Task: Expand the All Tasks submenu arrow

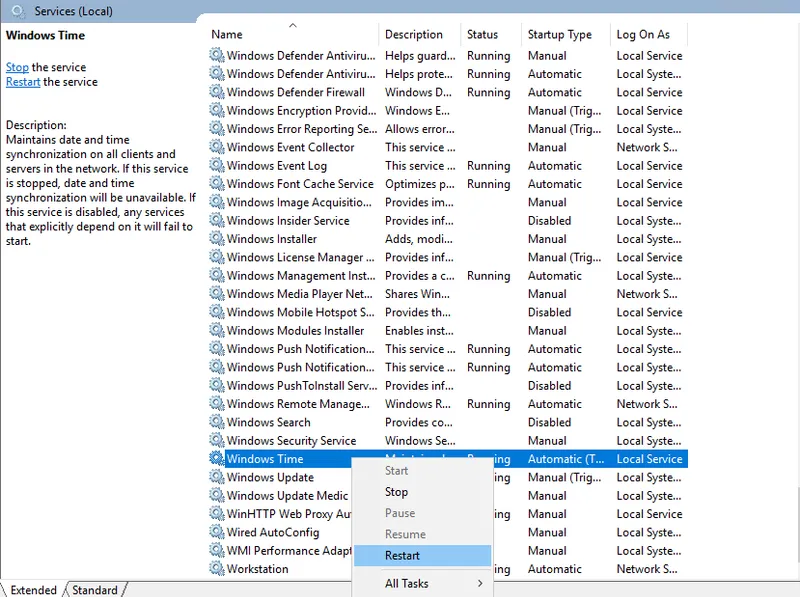Action: (x=480, y=583)
